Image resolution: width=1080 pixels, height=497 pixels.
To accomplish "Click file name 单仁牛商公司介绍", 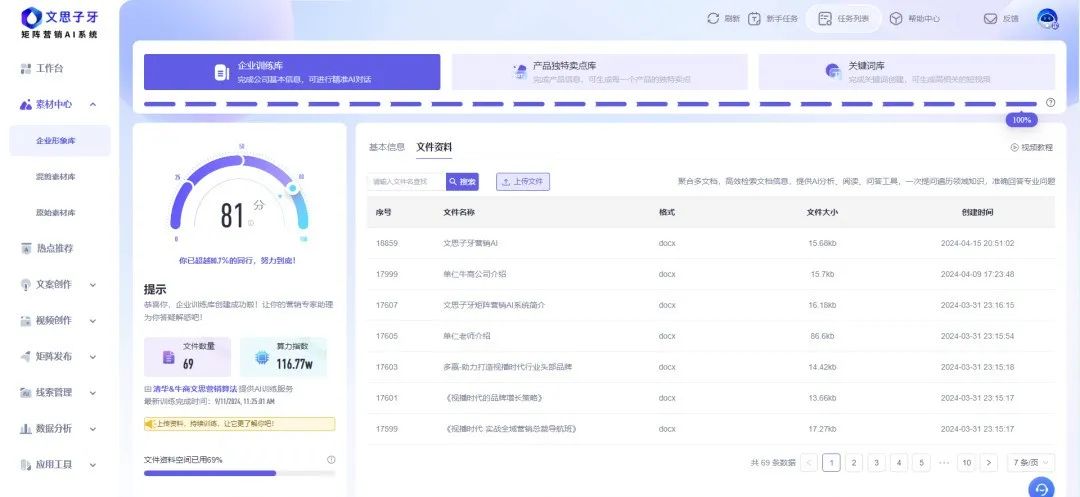I will (x=475, y=274).
